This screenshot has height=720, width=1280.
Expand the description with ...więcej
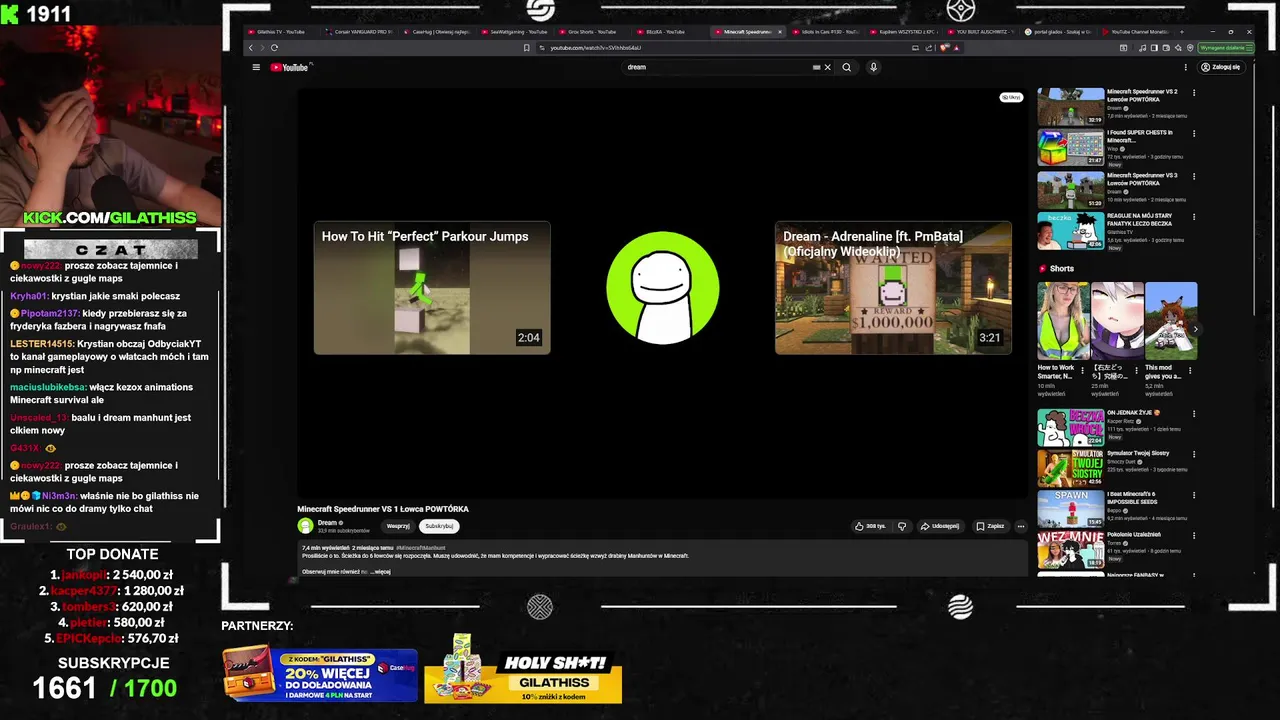click(x=380, y=571)
